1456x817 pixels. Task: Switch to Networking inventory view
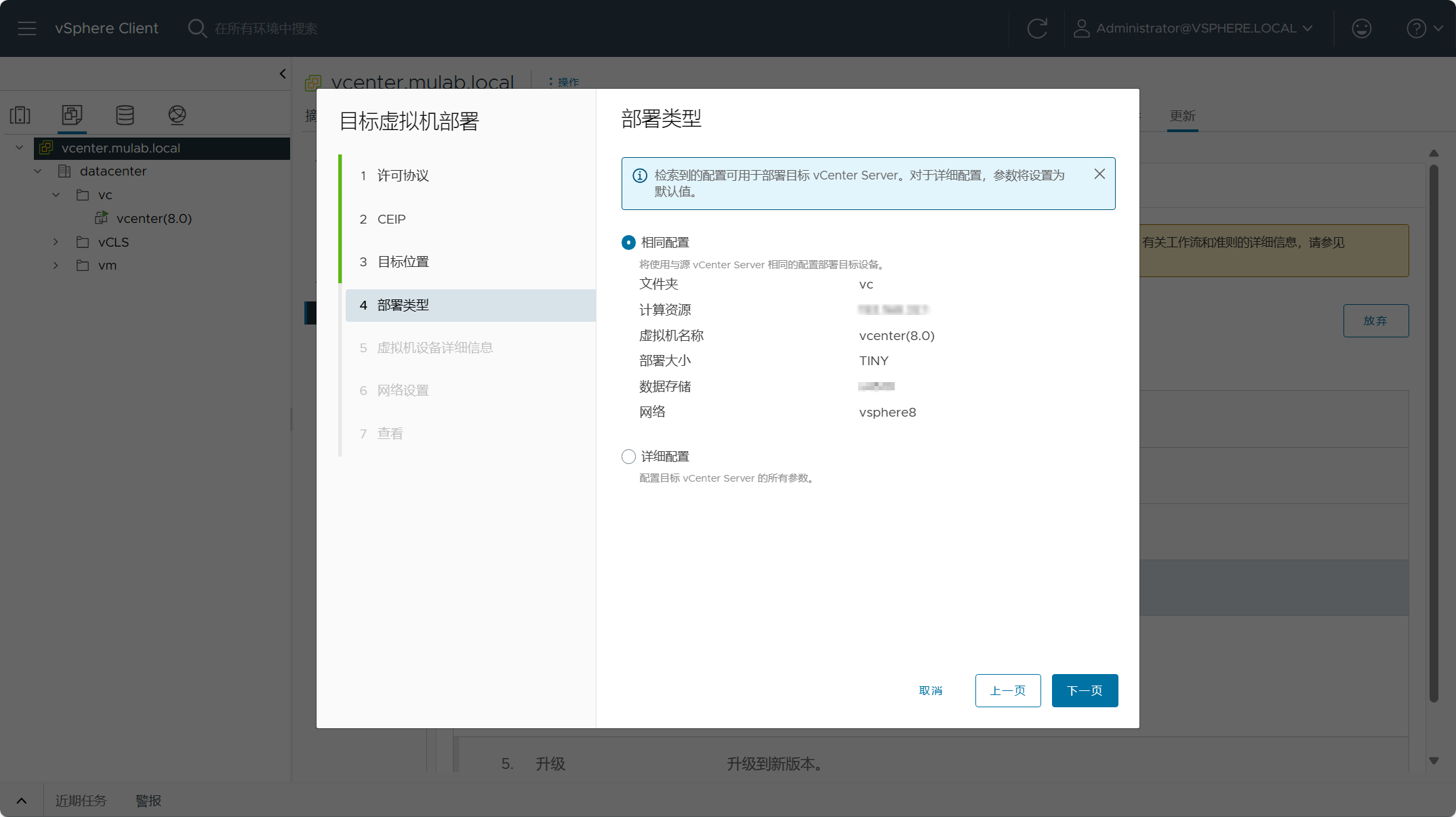177,115
